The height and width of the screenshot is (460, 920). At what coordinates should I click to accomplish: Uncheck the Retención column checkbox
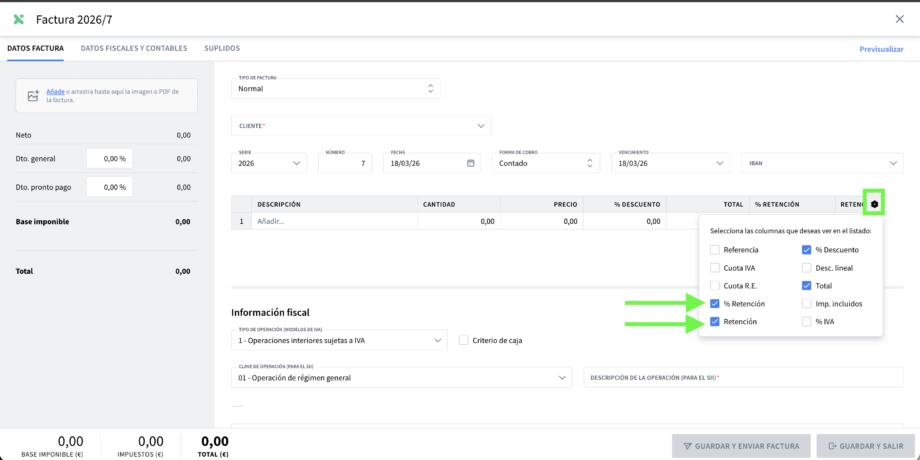tap(714, 321)
